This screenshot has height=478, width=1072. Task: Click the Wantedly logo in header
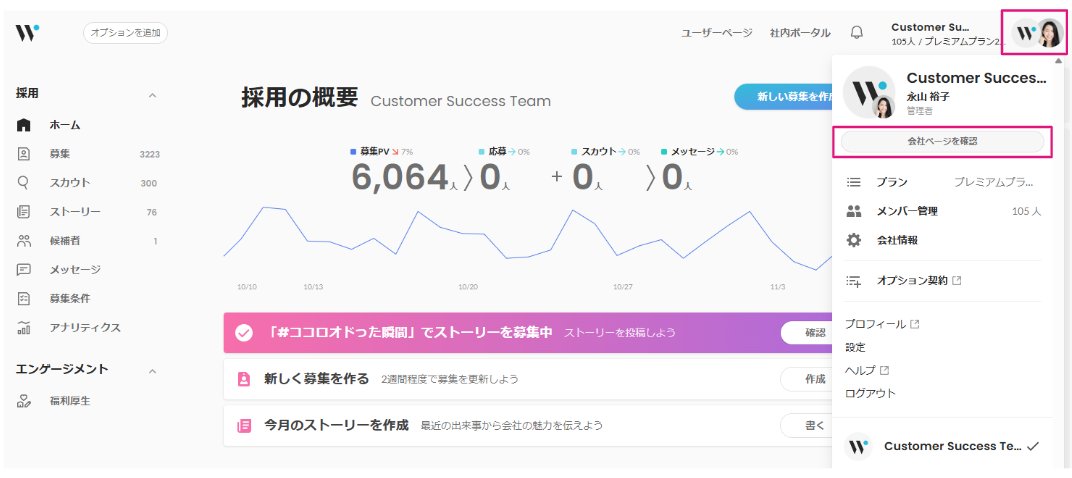click(27, 33)
